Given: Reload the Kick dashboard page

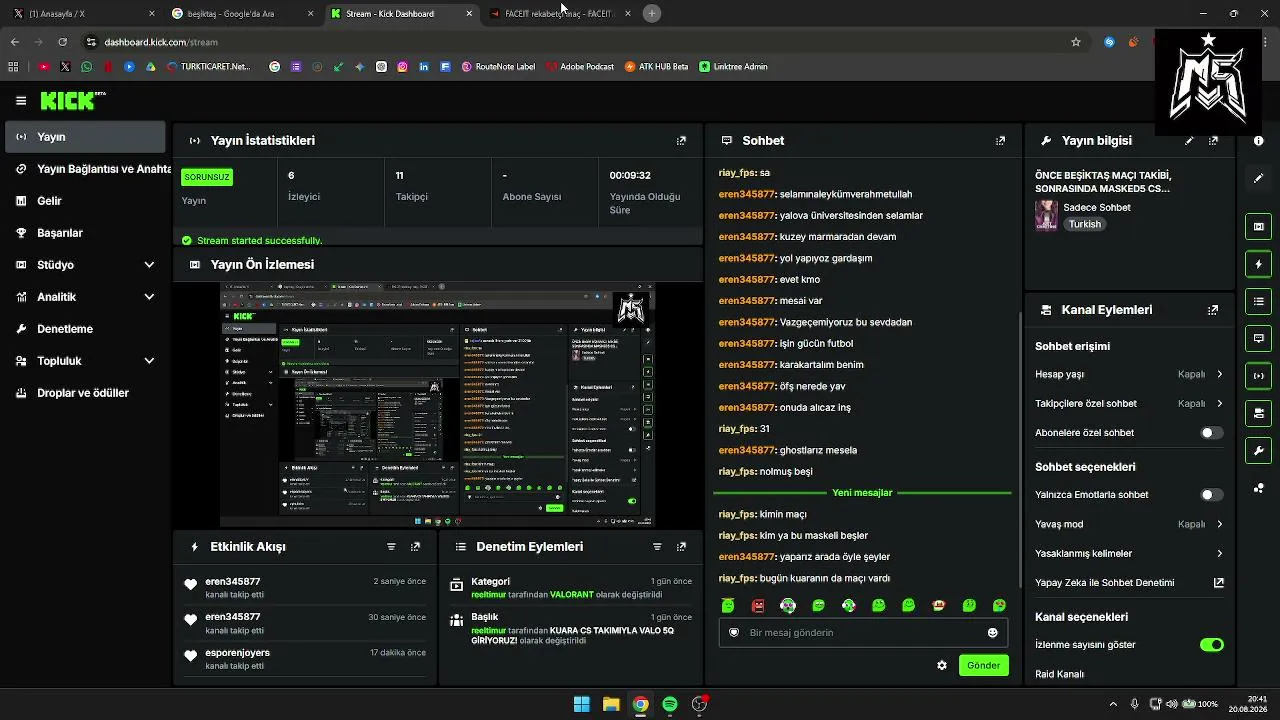Looking at the screenshot, I should point(62,42).
